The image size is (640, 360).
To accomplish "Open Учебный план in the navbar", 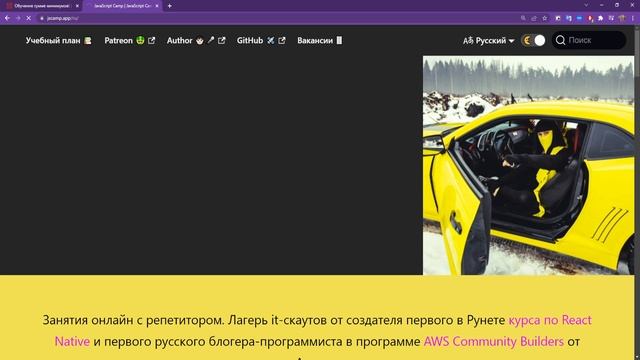I will tap(58, 40).
